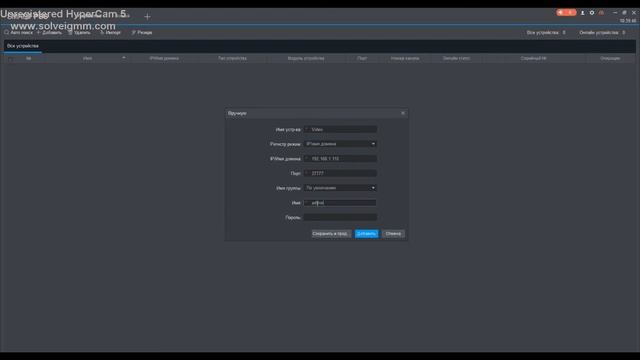Click the Онлайн устройства count at top right

pos(602,32)
